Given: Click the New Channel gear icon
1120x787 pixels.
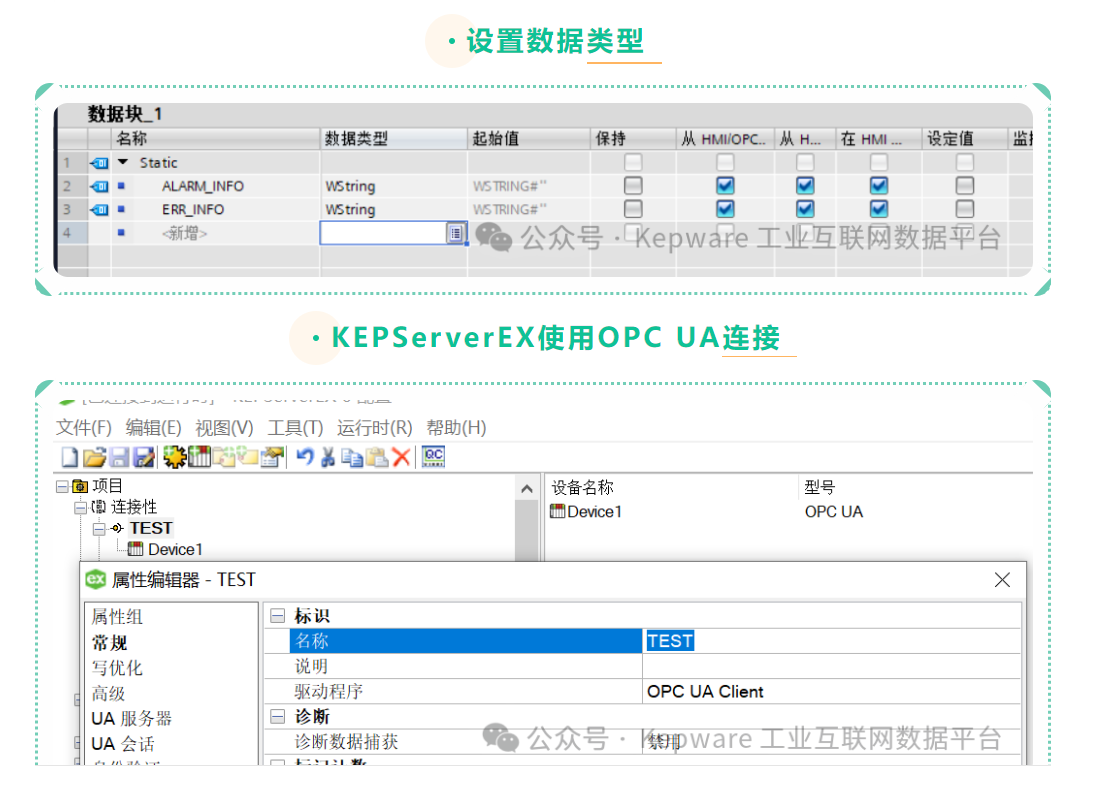Looking at the screenshot, I should [x=174, y=456].
